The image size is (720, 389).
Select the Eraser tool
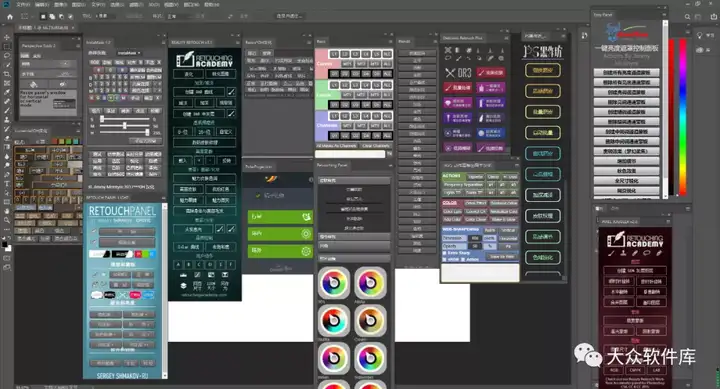[x=6, y=138]
